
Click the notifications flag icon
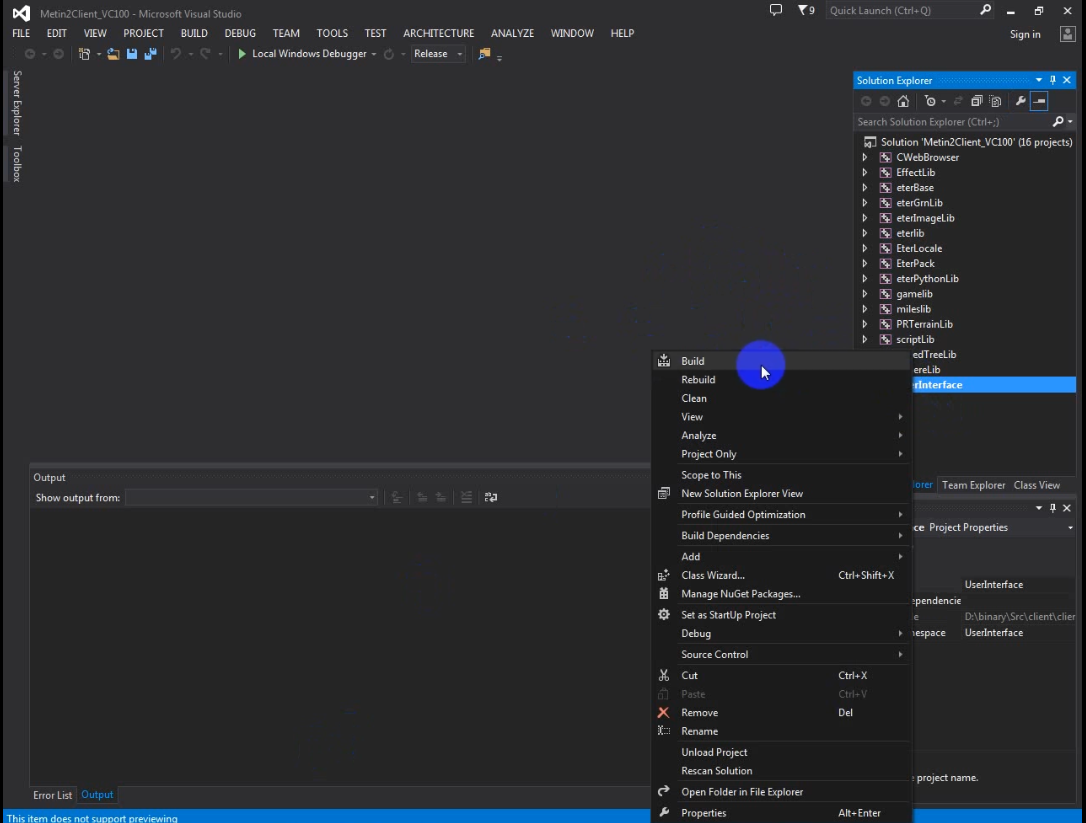pyautogui.click(x=806, y=10)
